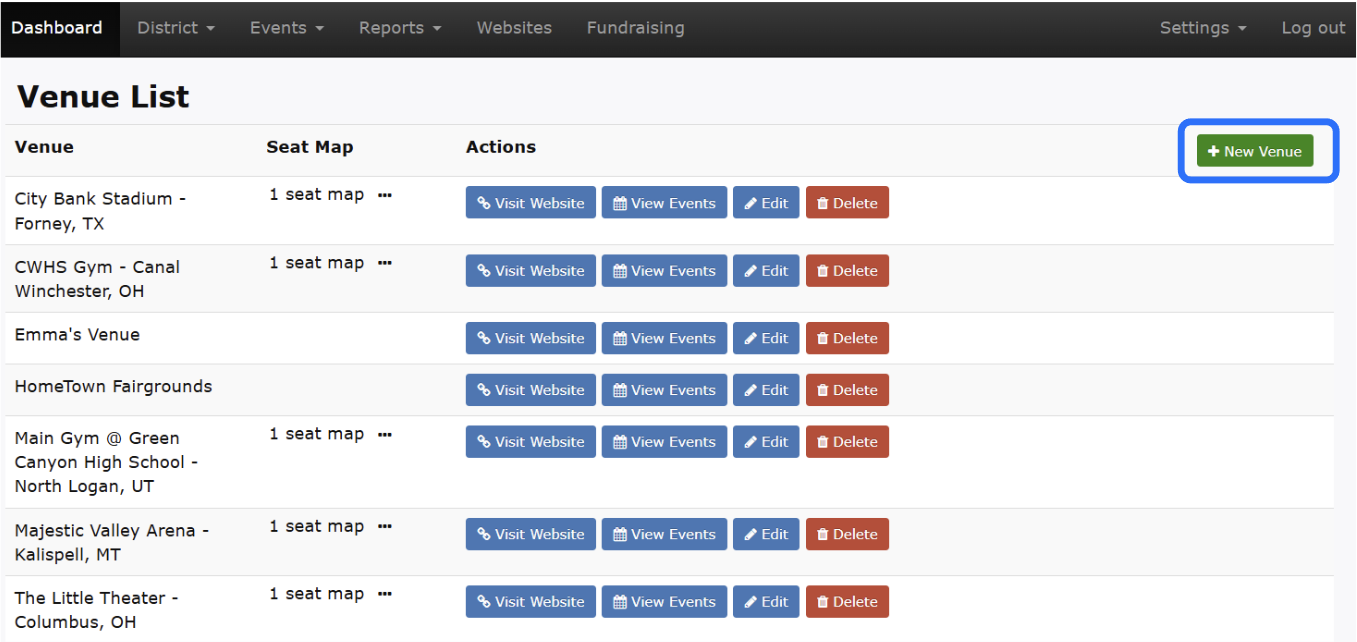Log out of the account
The image size is (1357, 642).
click(x=1313, y=28)
